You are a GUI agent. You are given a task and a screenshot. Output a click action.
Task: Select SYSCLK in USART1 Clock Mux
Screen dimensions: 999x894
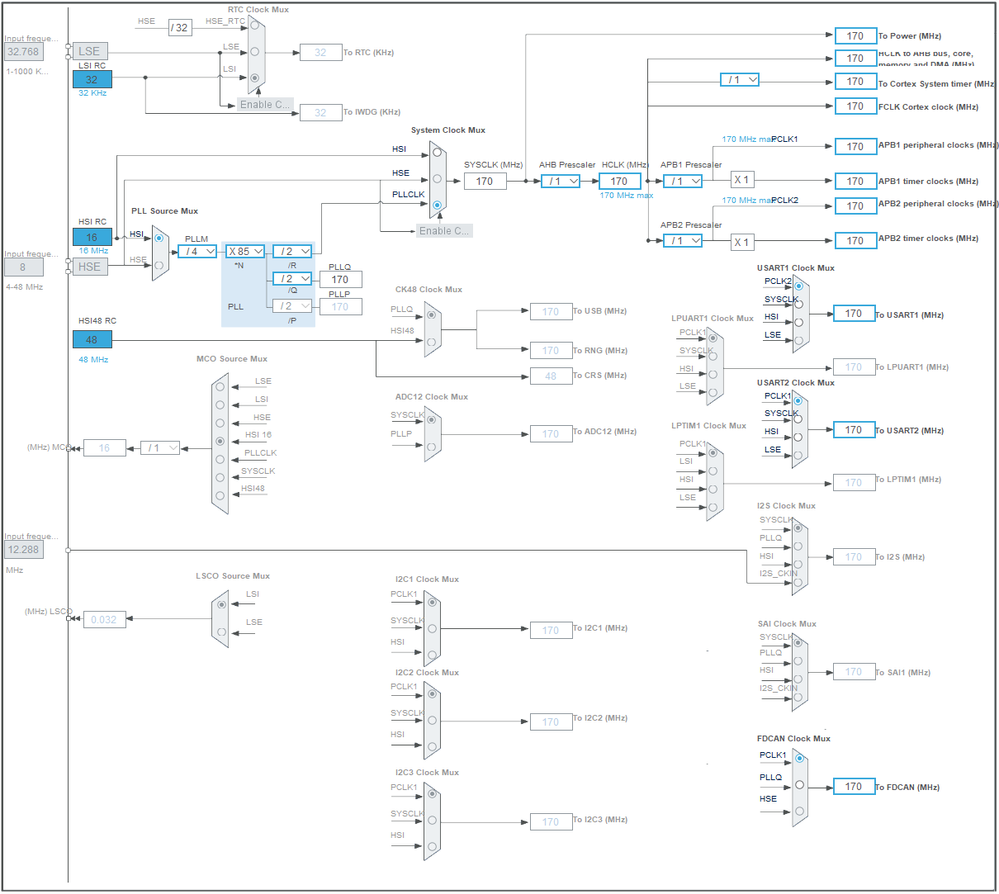(x=799, y=304)
